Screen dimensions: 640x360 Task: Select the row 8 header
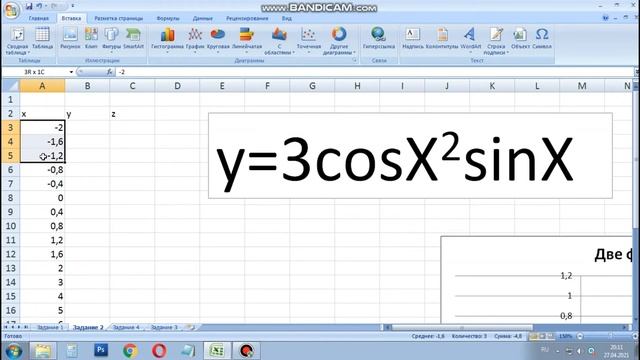point(10,198)
